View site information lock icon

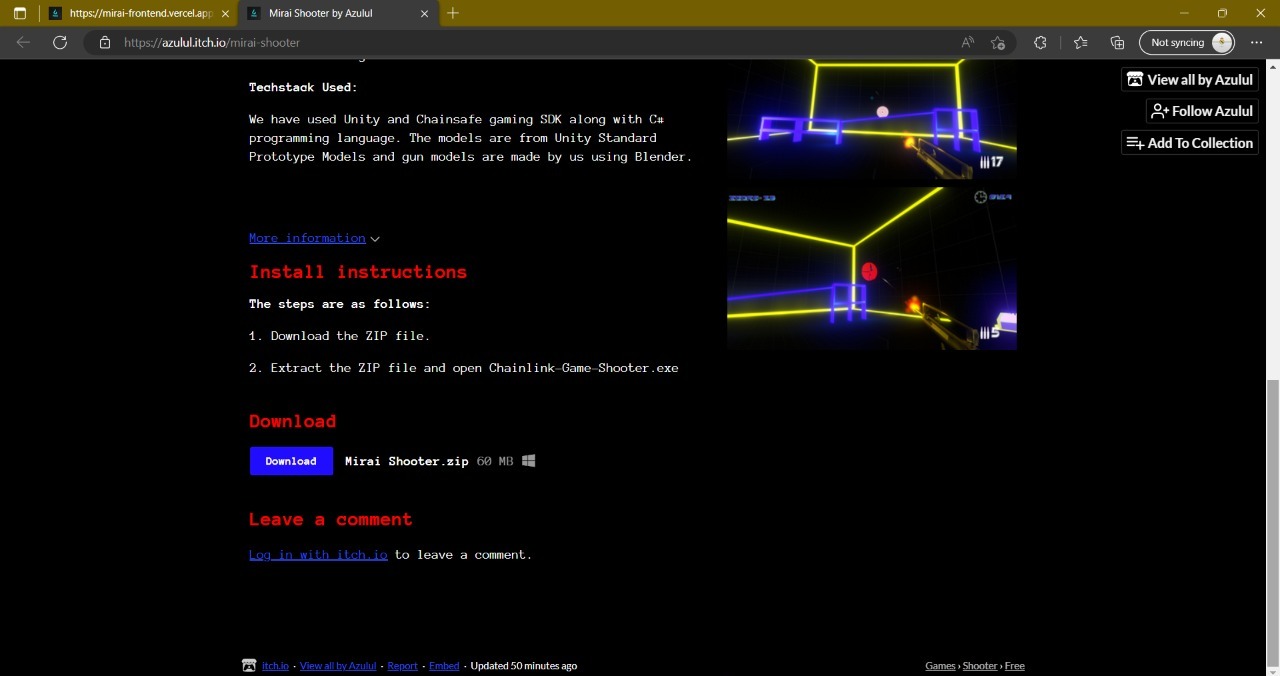pyautogui.click(x=104, y=42)
